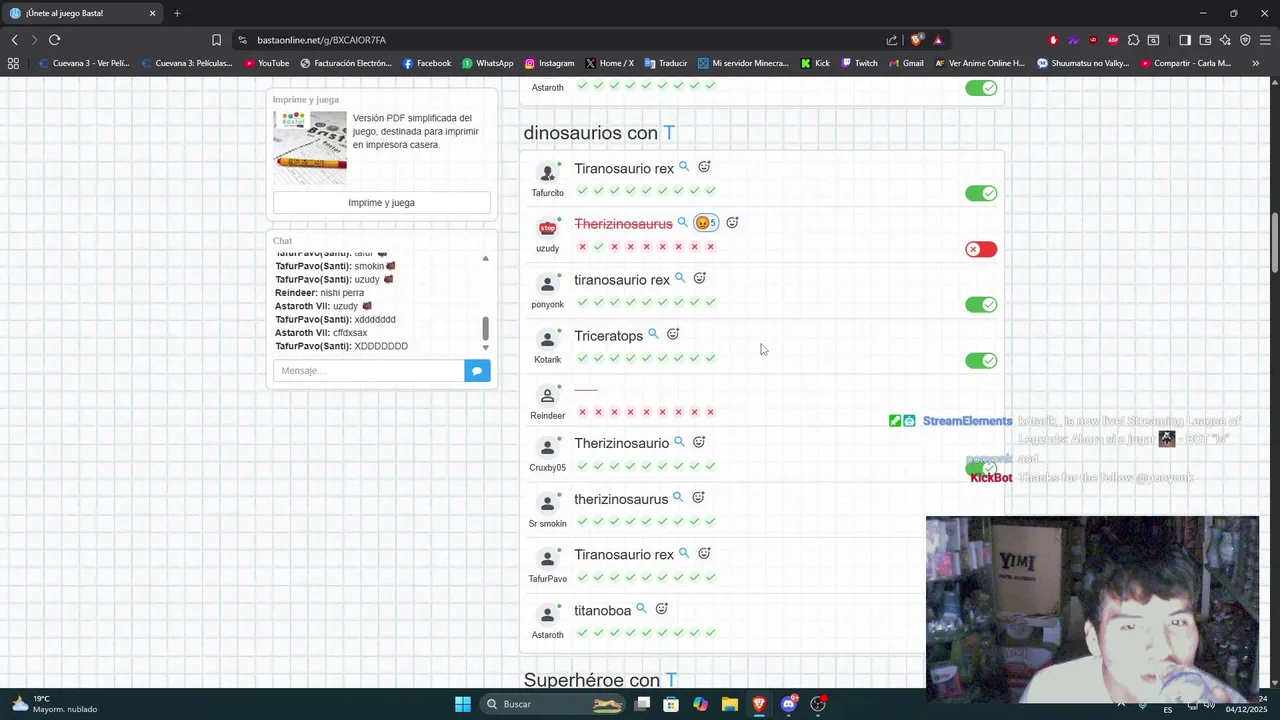Add reaction to Astaroth's titanoboa answer
The image size is (1280, 720).
(x=661, y=608)
